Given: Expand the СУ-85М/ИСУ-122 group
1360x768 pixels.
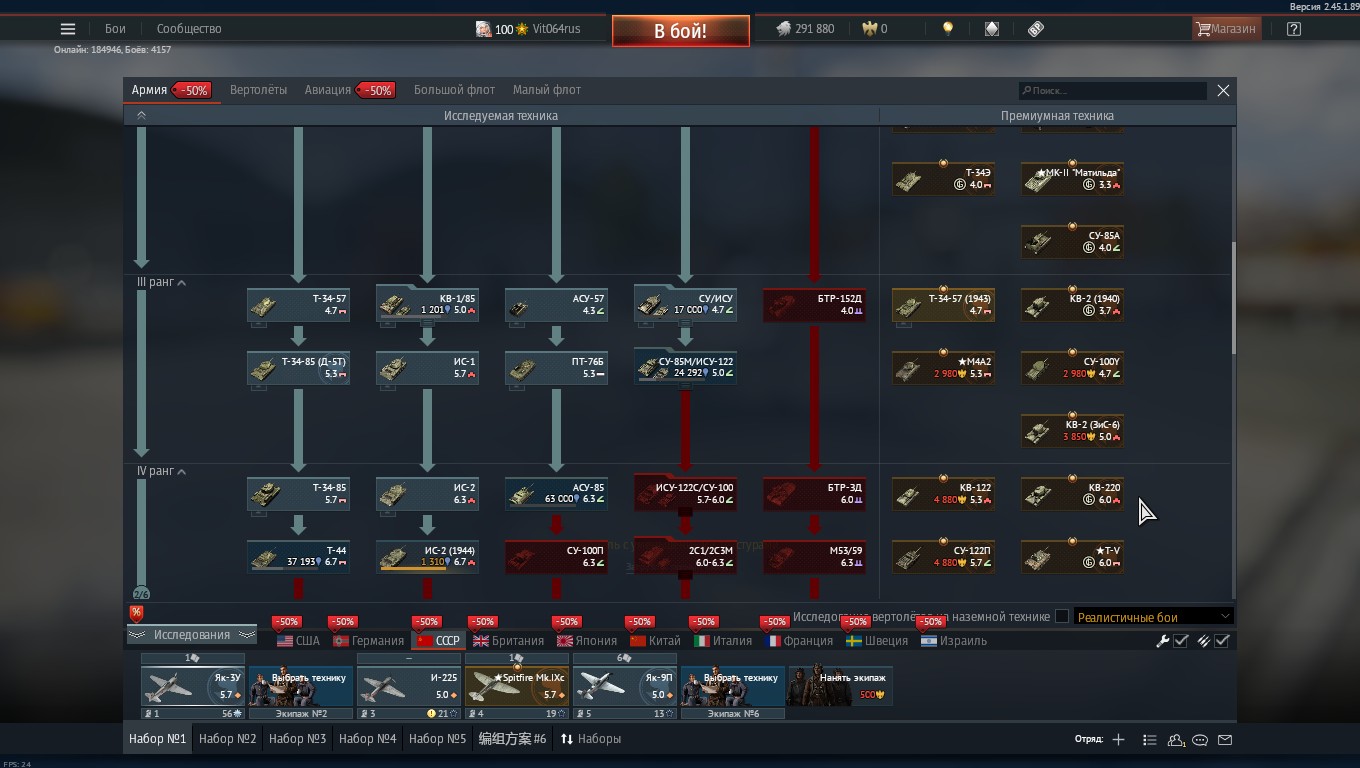Looking at the screenshot, I should coord(685,367).
